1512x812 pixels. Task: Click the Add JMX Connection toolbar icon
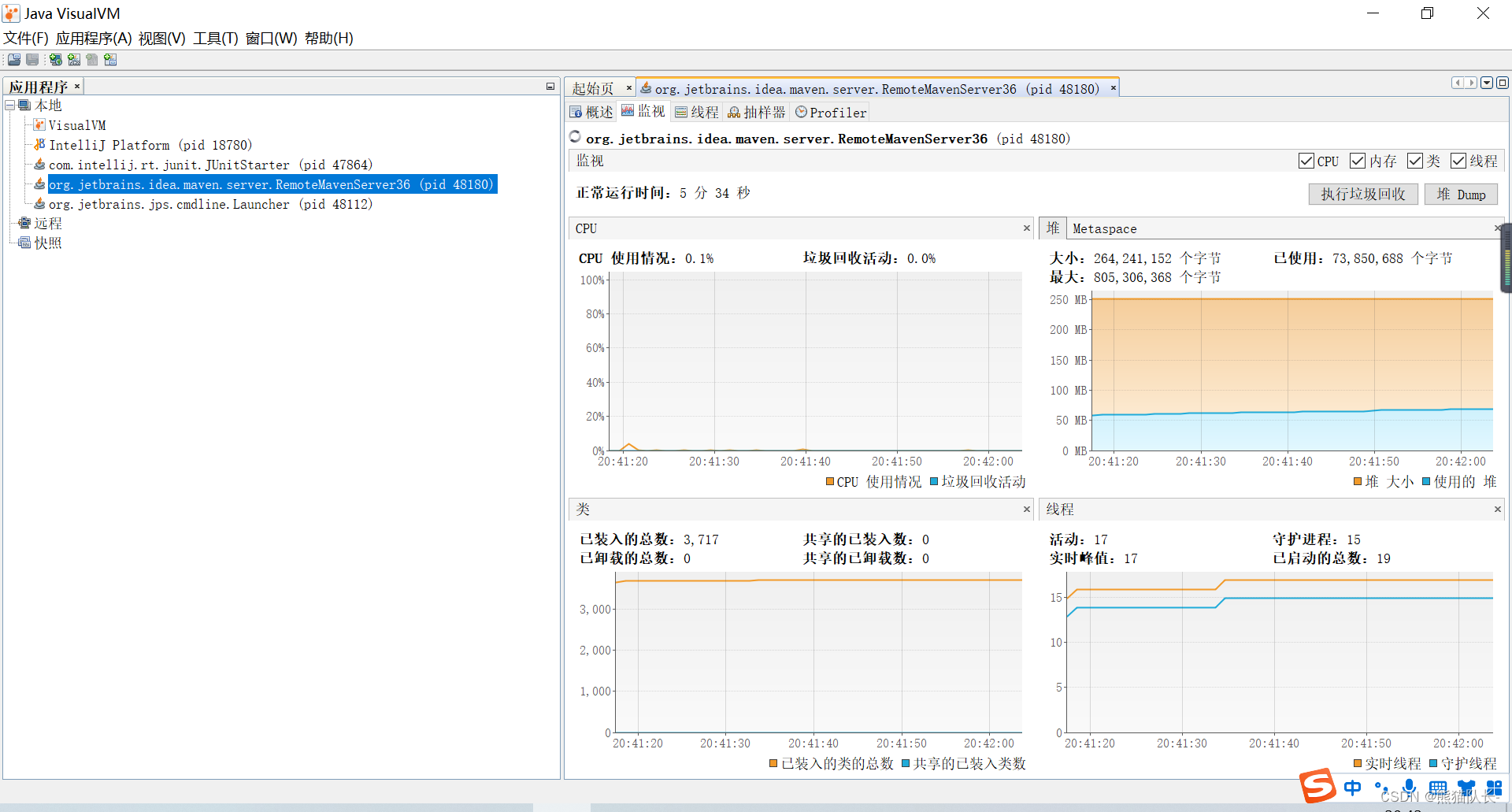point(74,60)
